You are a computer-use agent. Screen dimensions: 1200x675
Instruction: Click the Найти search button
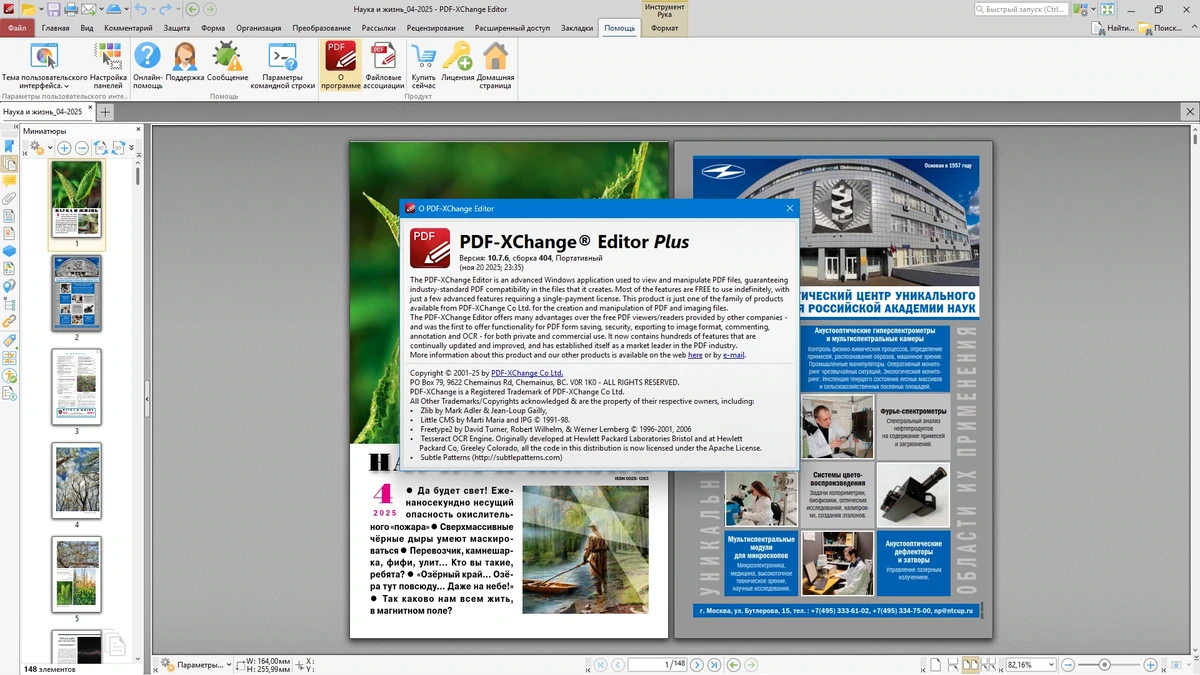tap(1113, 28)
